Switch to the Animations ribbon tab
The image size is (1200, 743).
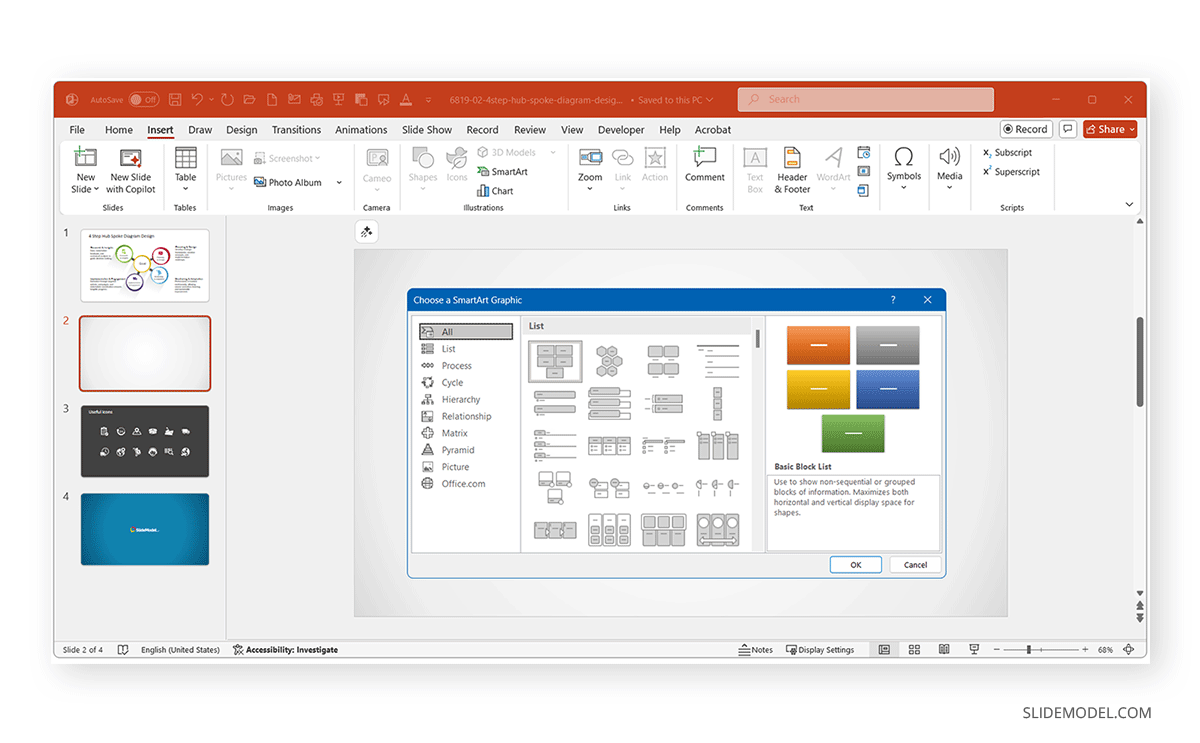[361, 129]
